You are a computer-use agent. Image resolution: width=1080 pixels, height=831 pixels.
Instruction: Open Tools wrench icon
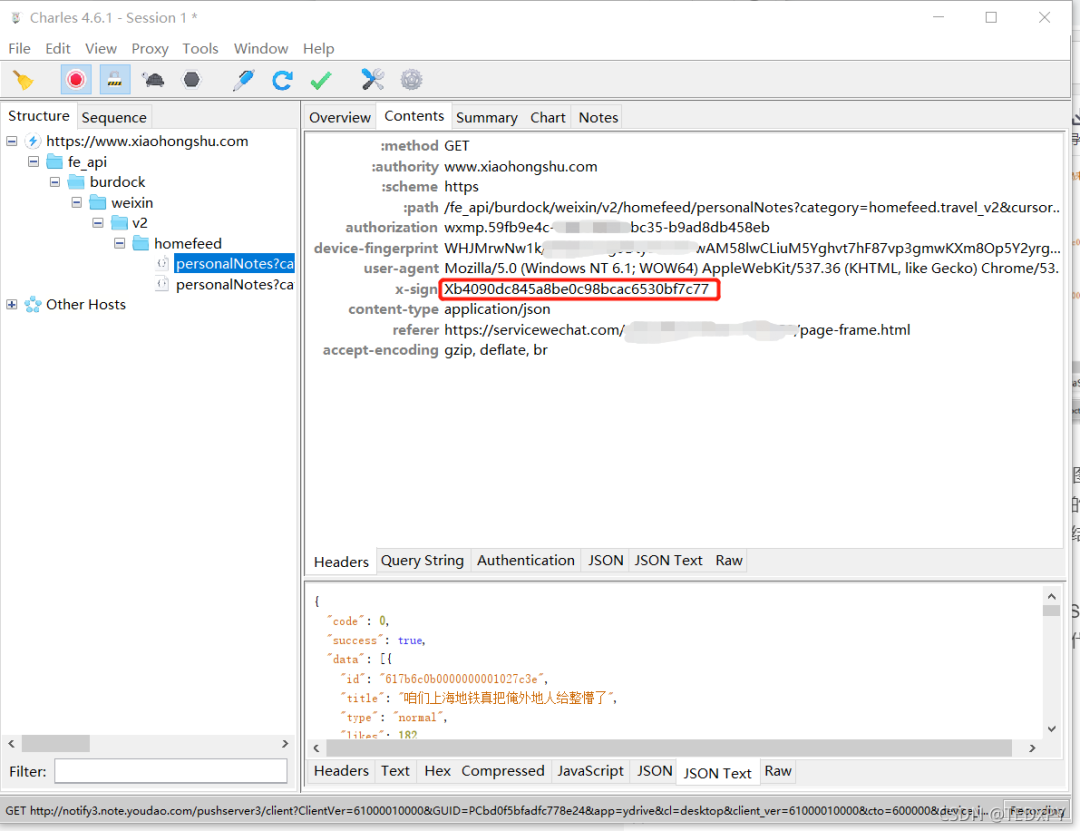[x=373, y=80]
